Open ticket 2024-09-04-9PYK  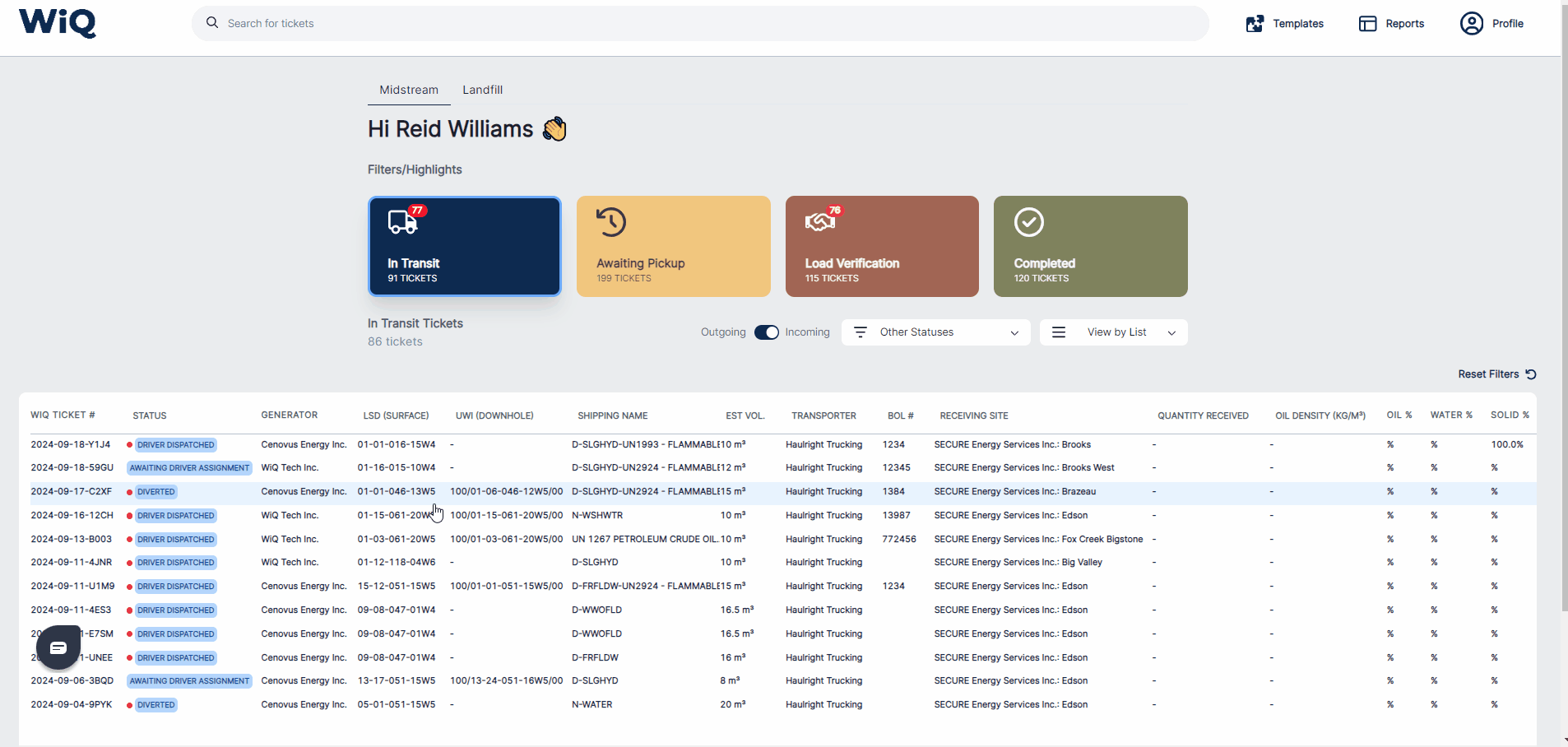pyautogui.click(x=72, y=704)
